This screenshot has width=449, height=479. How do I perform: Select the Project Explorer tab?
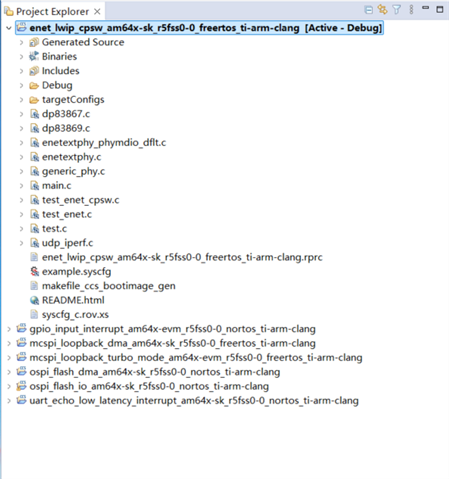tap(52, 12)
